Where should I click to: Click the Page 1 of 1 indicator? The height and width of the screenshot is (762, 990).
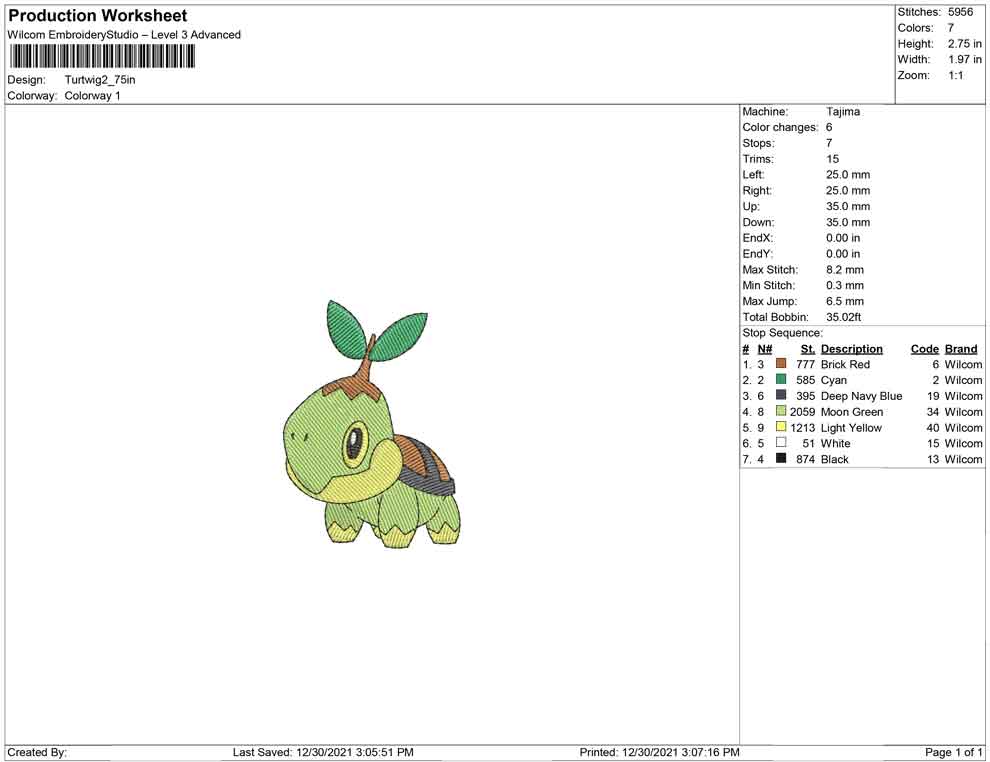(953, 752)
